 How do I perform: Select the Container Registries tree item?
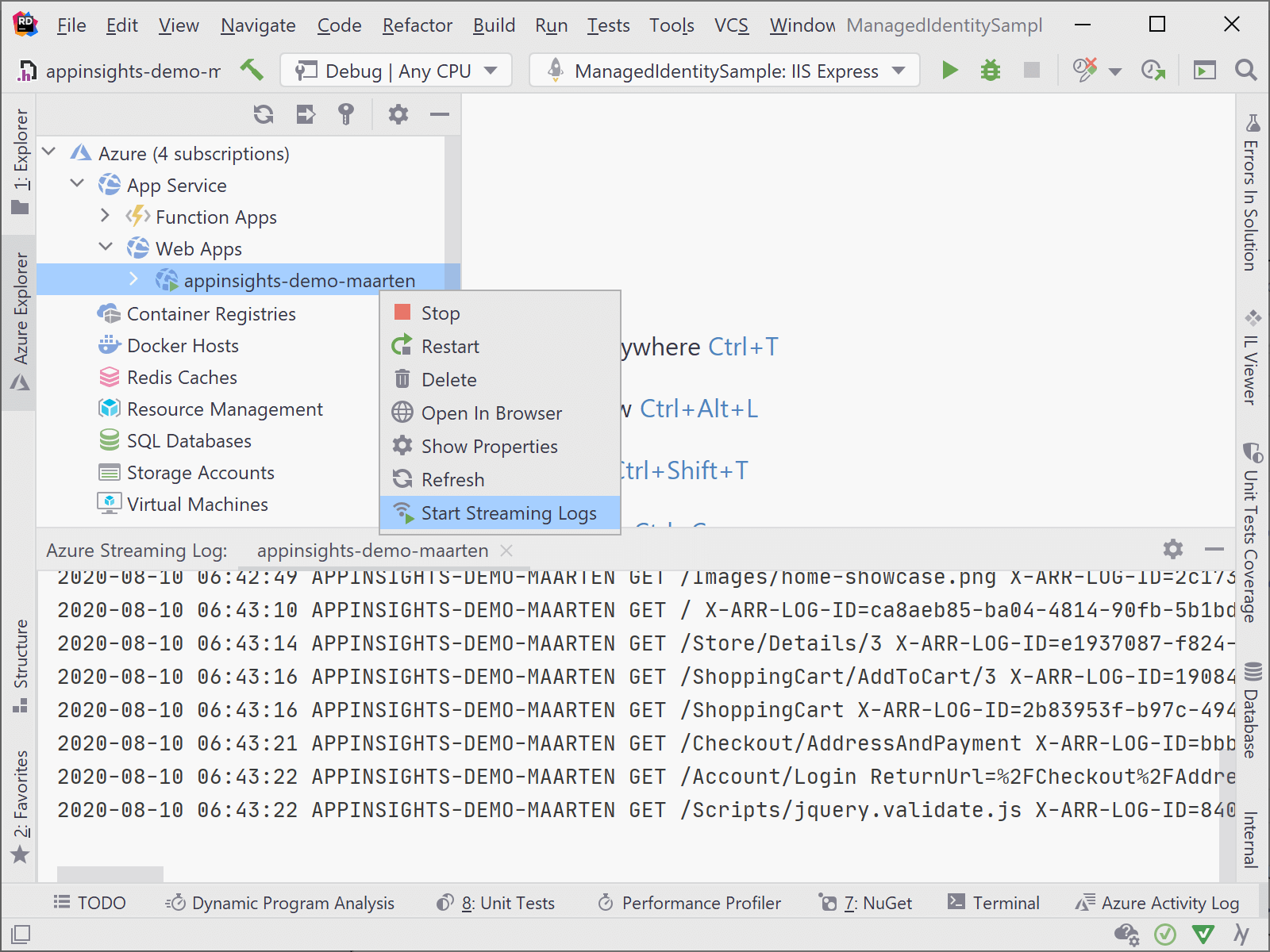coord(211,313)
